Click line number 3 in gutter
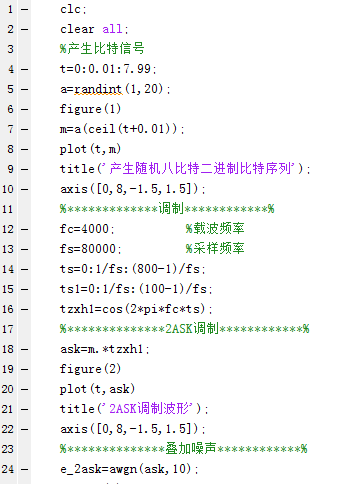364x484 pixels. click(x=11, y=49)
